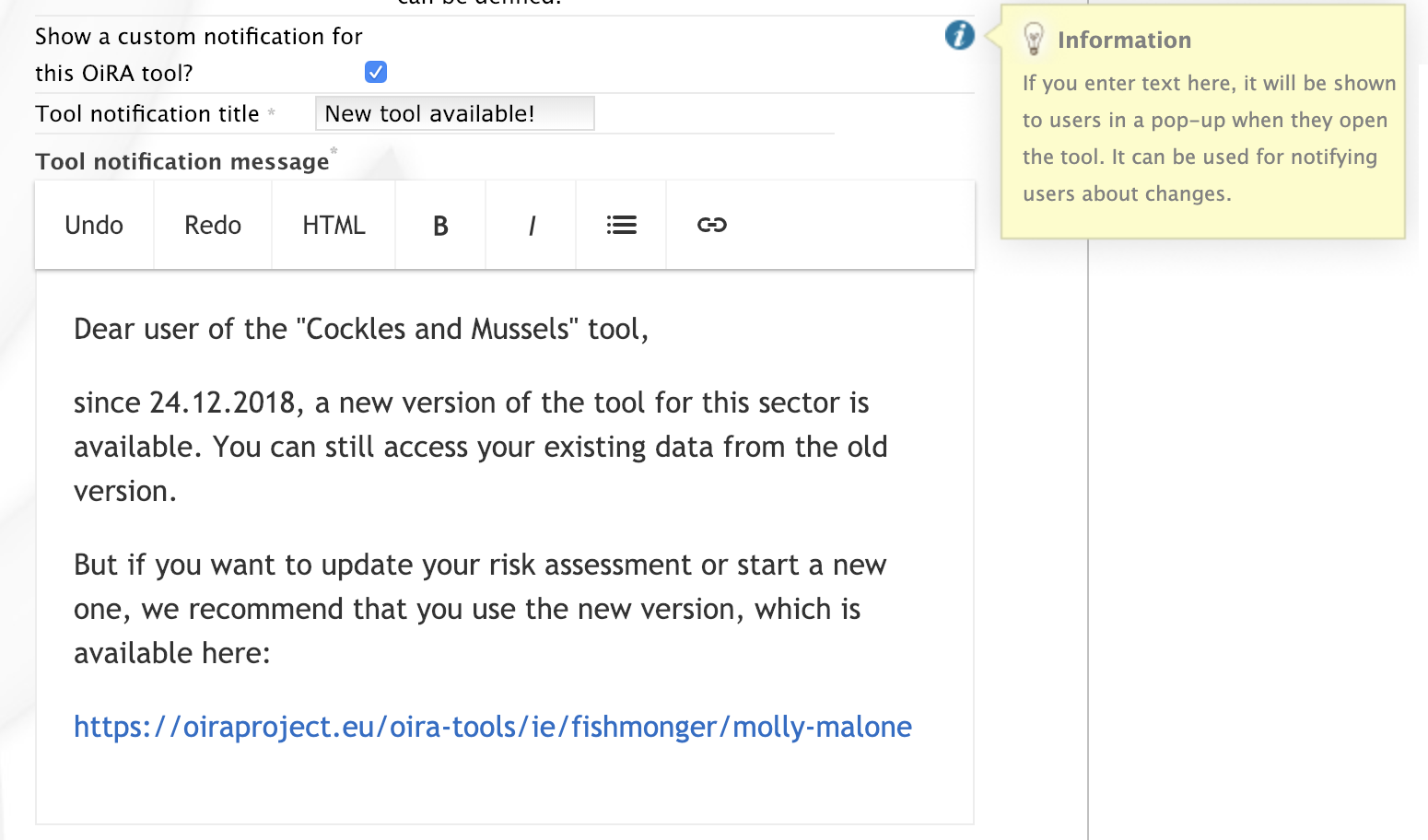Click the blue information icon
The image size is (1428, 840).
(959, 36)
